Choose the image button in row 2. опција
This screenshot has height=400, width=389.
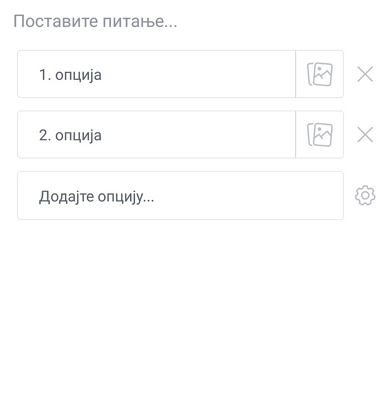point(319,135)
